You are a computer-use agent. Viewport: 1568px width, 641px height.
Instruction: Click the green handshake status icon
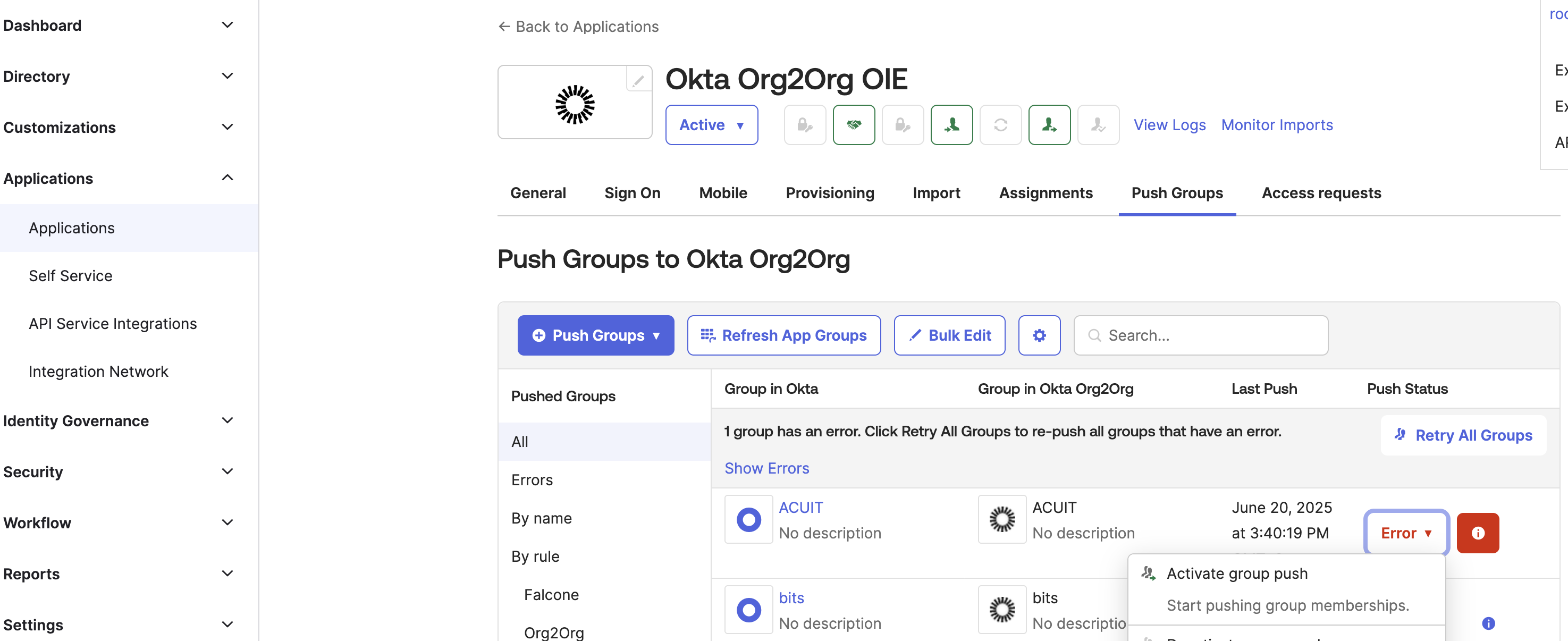click(854, 125)
